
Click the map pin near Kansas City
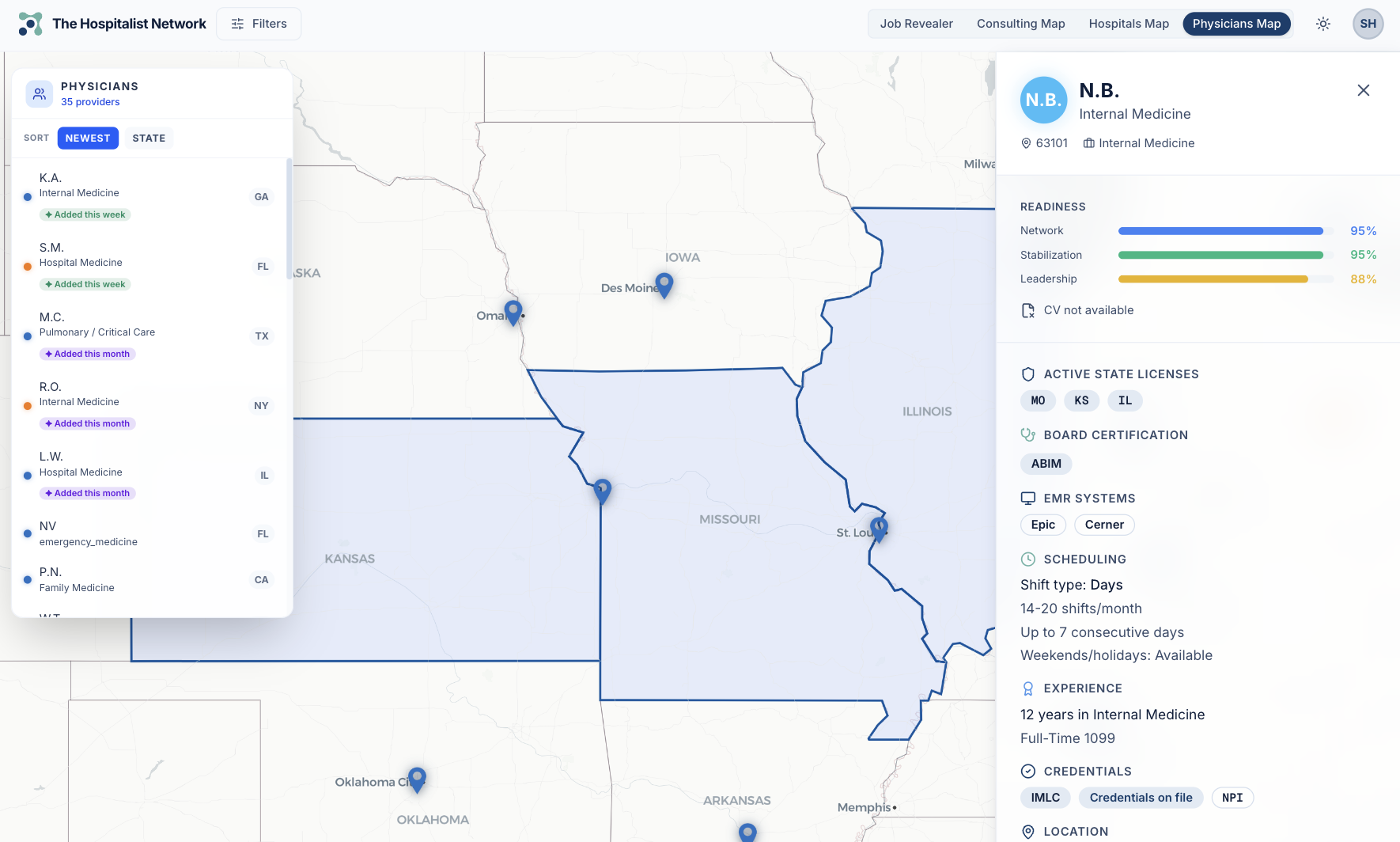(603, 491)
